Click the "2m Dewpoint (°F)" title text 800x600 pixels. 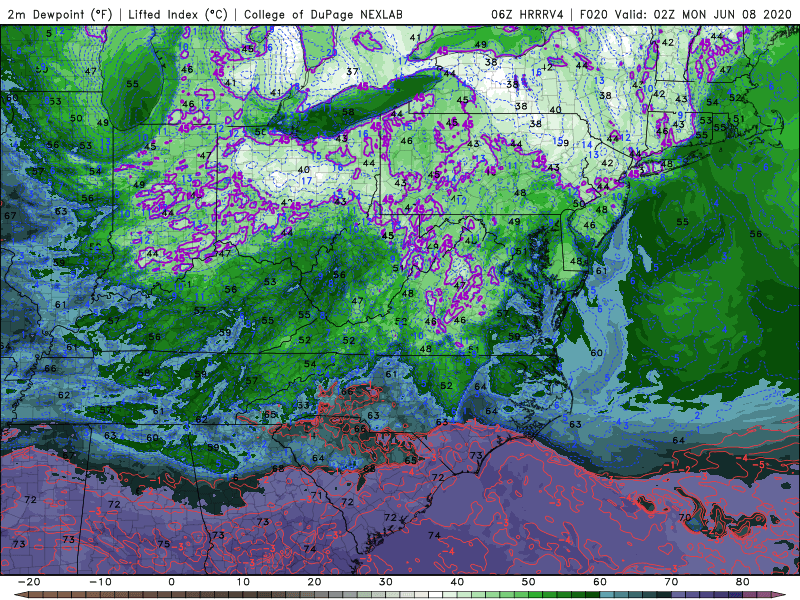(x=60, y=15)
